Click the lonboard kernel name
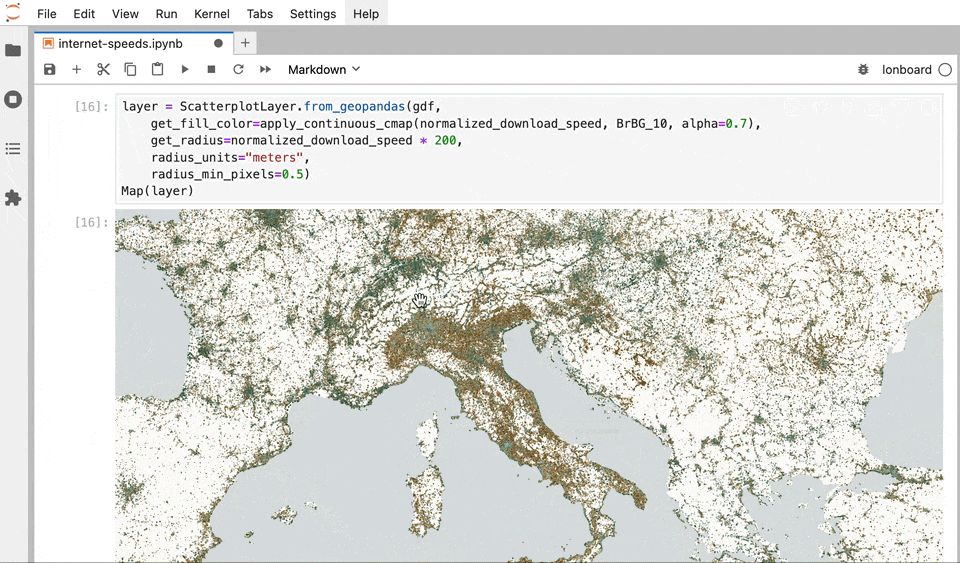 click(x=906, y=70)
